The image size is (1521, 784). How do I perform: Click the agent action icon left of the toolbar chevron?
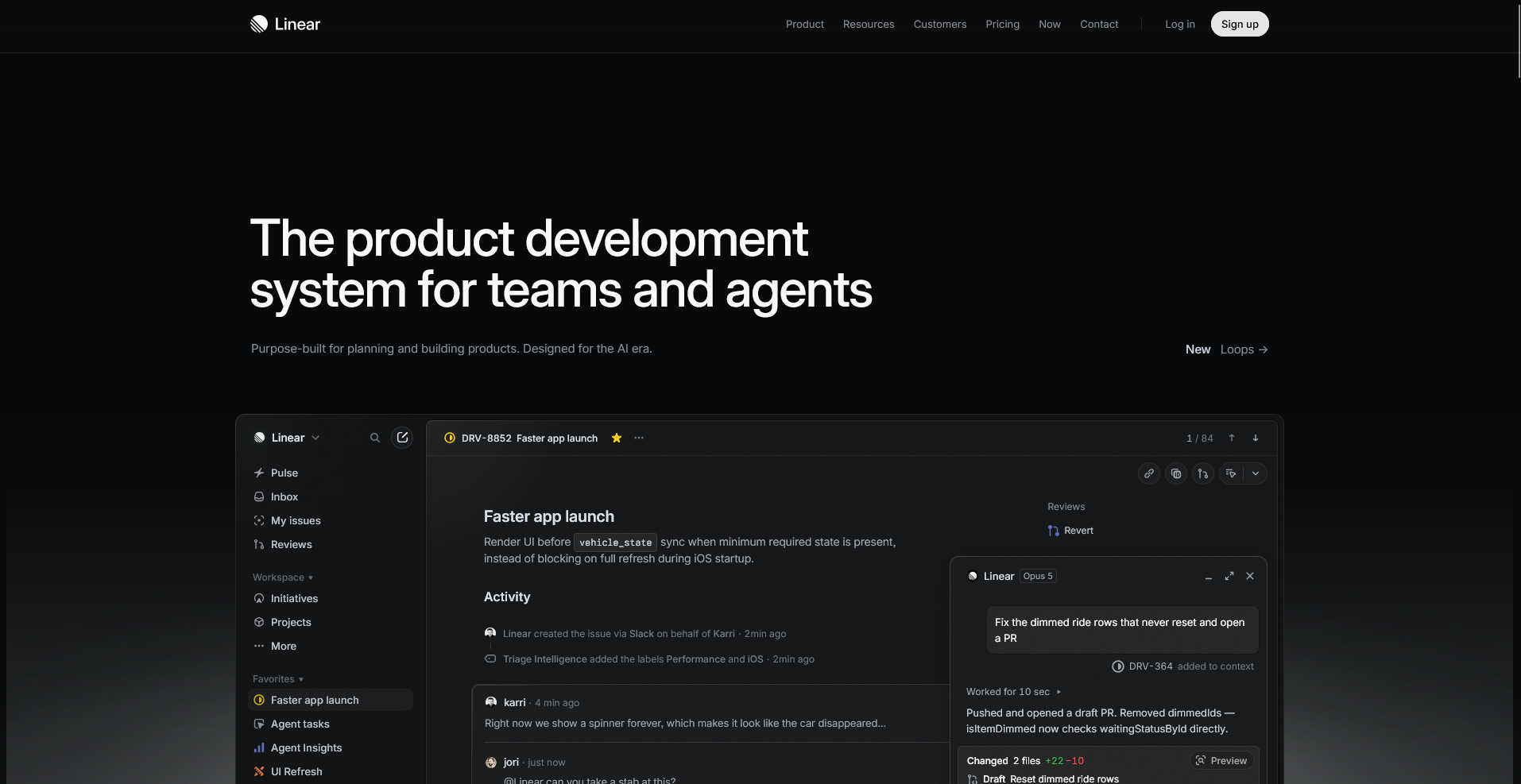pos(1231,473)
